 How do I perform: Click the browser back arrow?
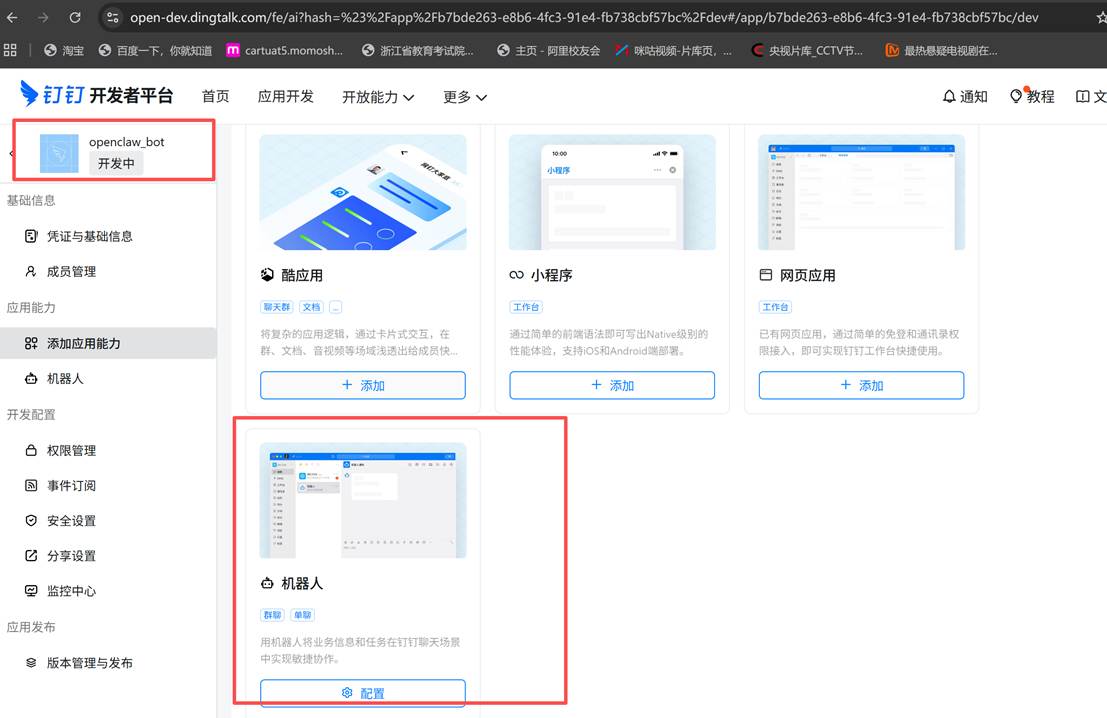(x=12, y=18)
